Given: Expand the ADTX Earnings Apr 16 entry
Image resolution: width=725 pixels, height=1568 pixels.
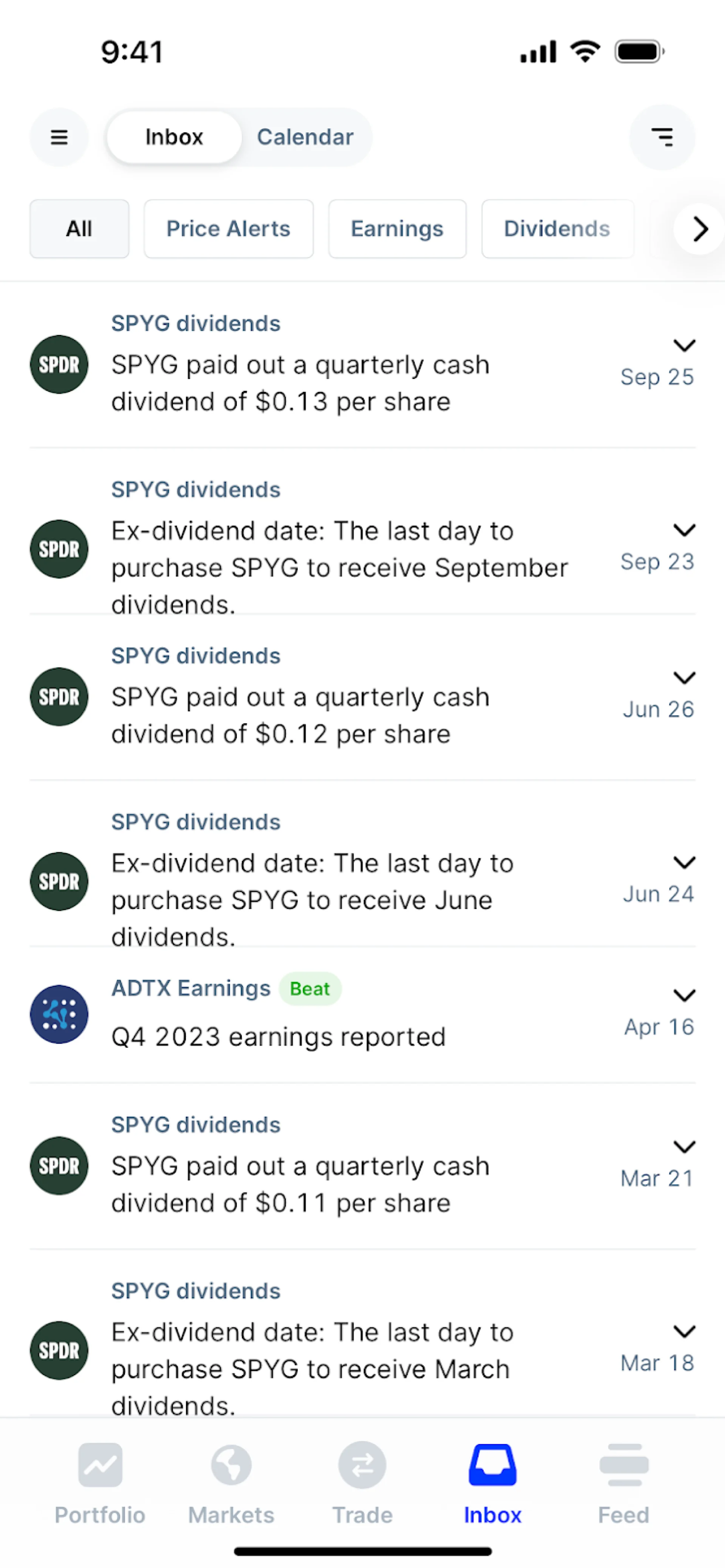Looking at the screenshot, I should tap(684, 996).
